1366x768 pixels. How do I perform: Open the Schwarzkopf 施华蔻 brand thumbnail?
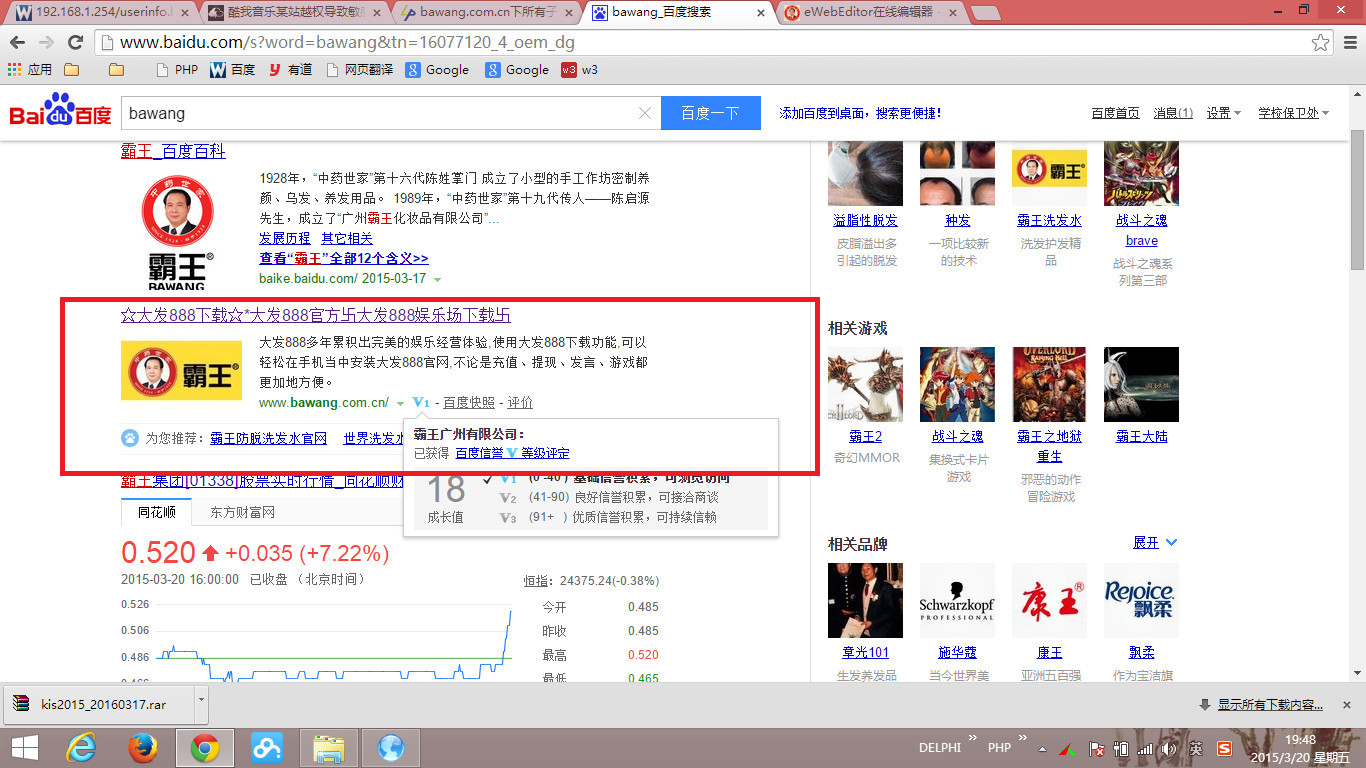(x=957, y=600)
